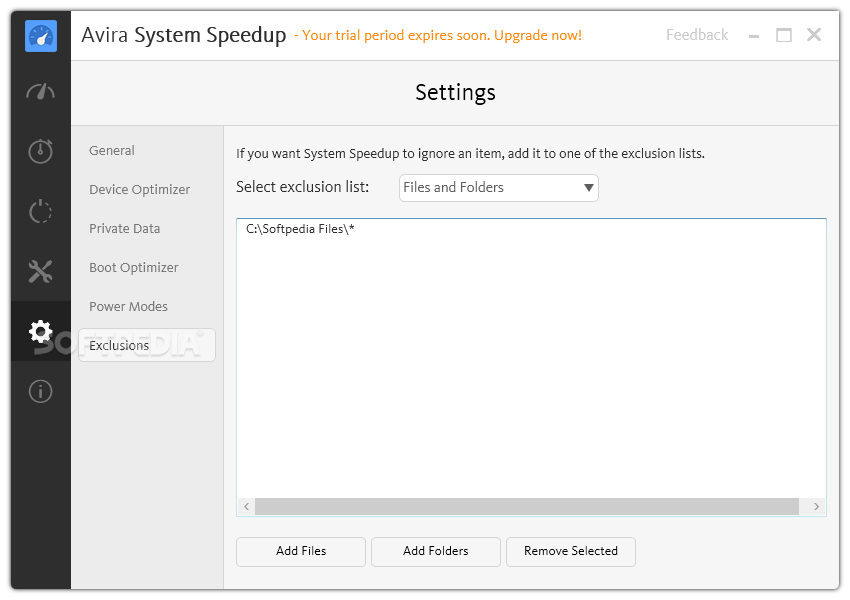
Task: Open the speedometer status sidebar icon
Action: pyautogui.click(x=41, y=92)
